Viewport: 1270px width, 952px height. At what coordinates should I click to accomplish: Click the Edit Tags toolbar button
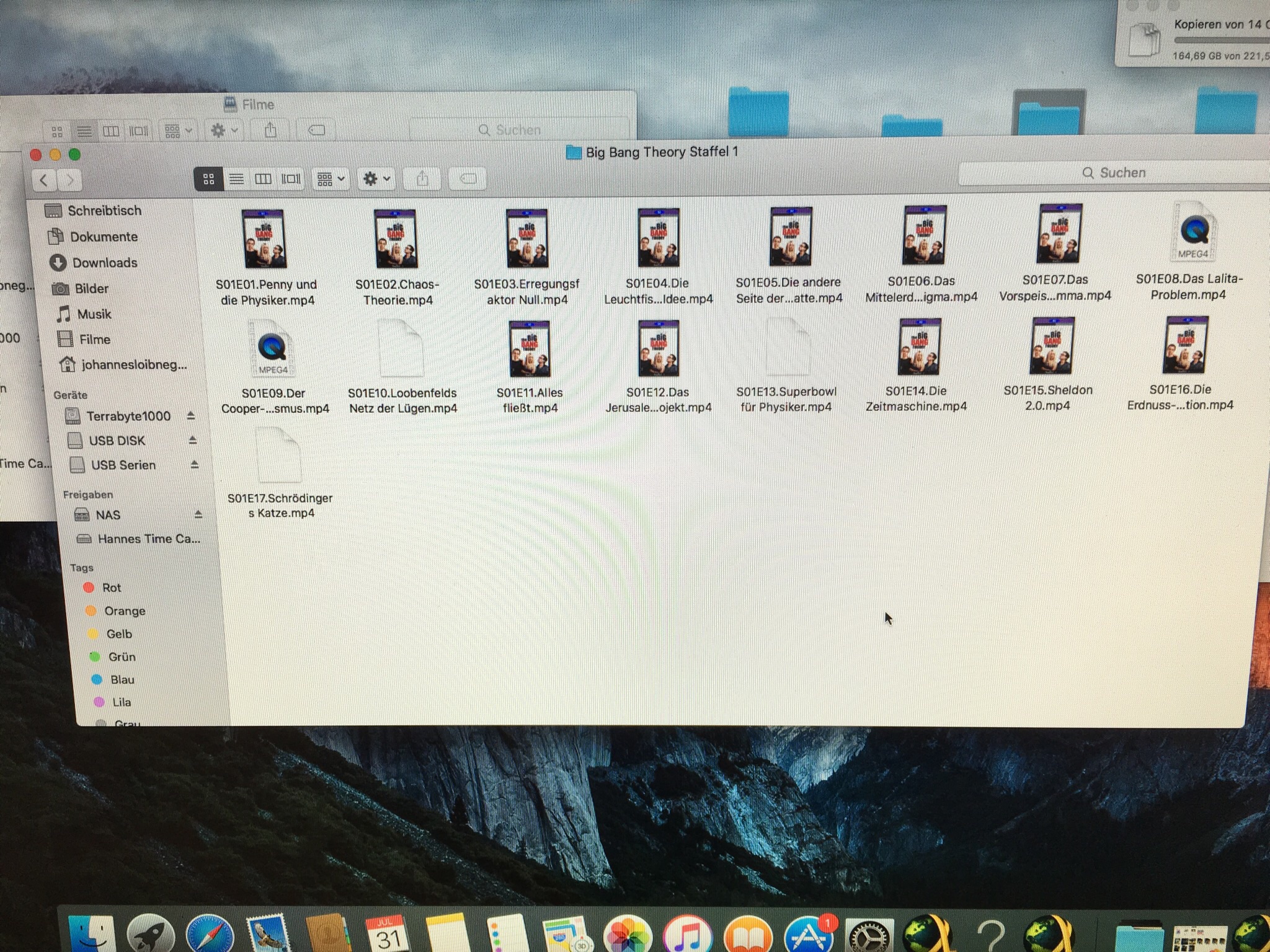pyautogui.click(x=468, y=179)
